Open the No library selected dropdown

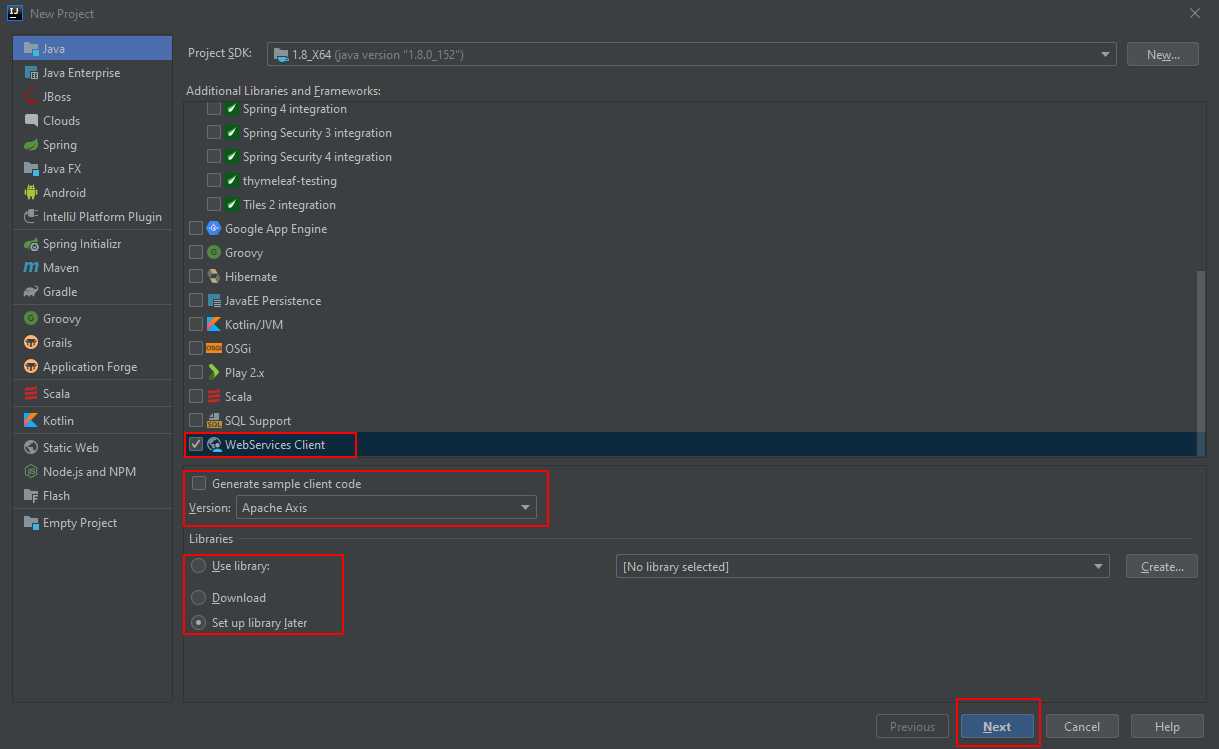[863, 566]
